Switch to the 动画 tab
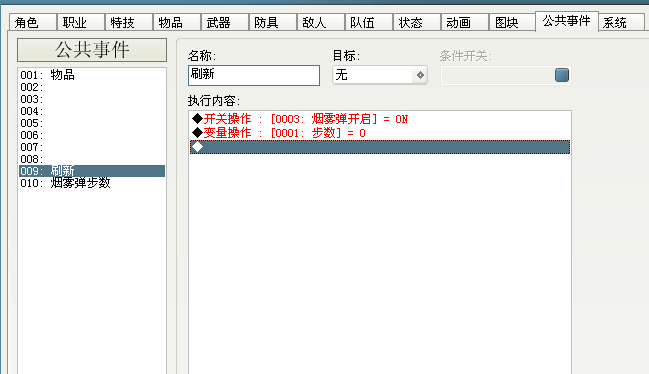Viewport: 649px width, 374px height. point(465,22)
